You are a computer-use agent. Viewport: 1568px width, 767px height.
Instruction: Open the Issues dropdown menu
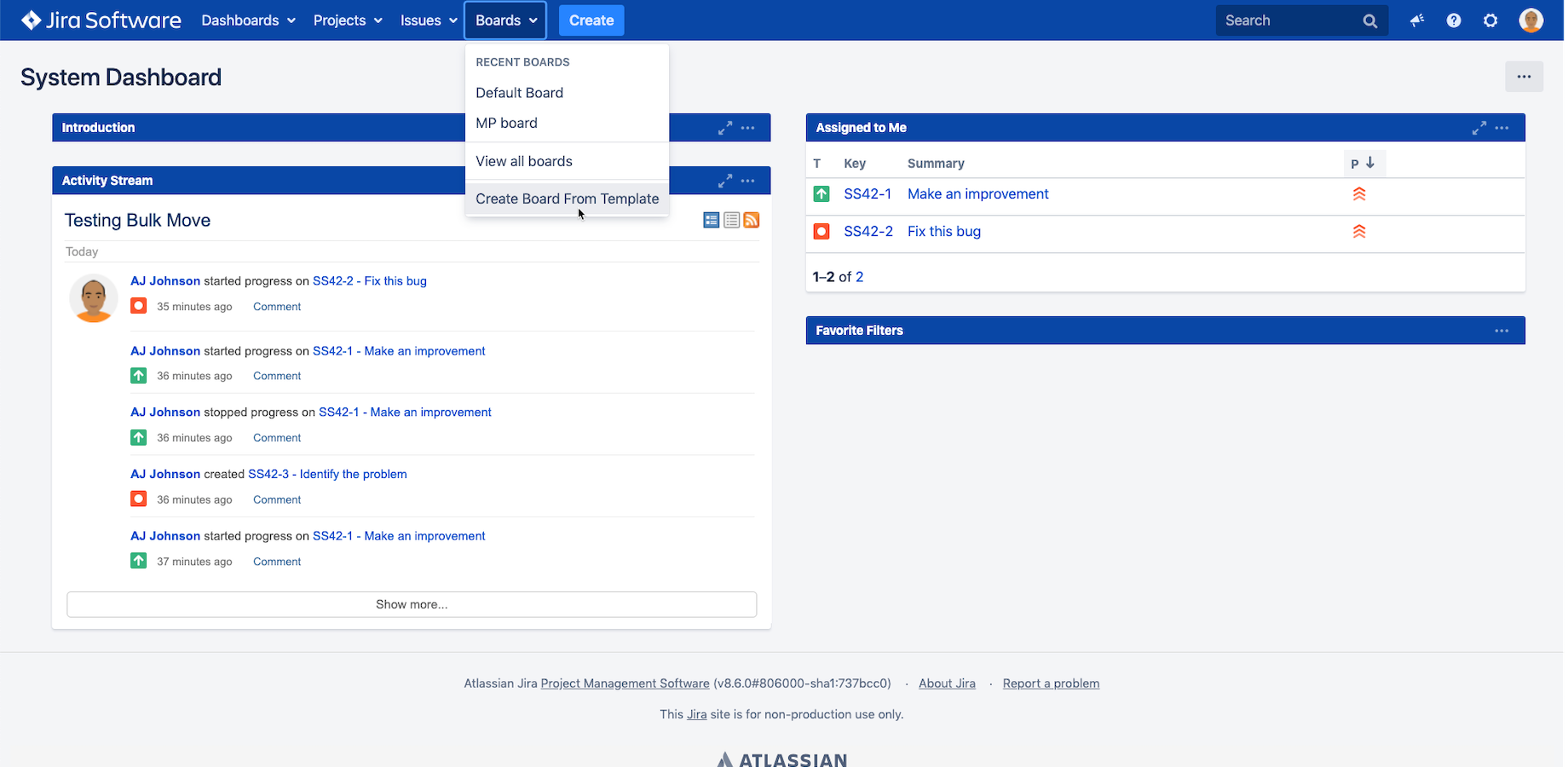[x=429, y=20]
